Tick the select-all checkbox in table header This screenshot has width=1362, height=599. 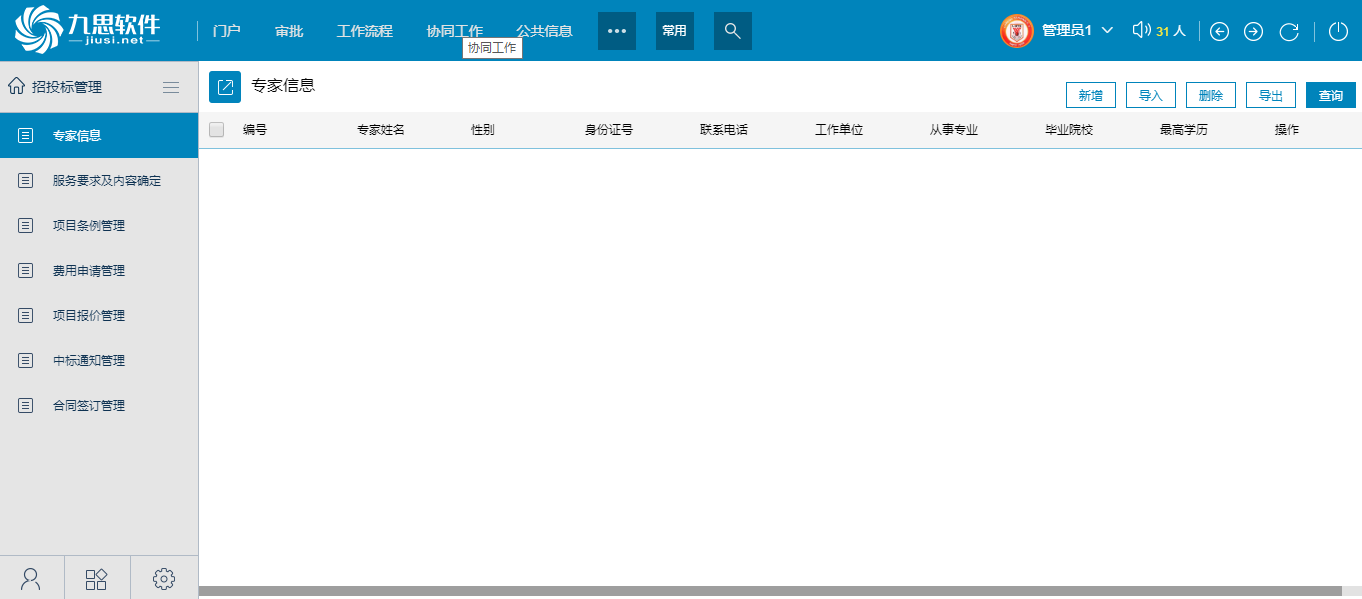coord(217,129)
